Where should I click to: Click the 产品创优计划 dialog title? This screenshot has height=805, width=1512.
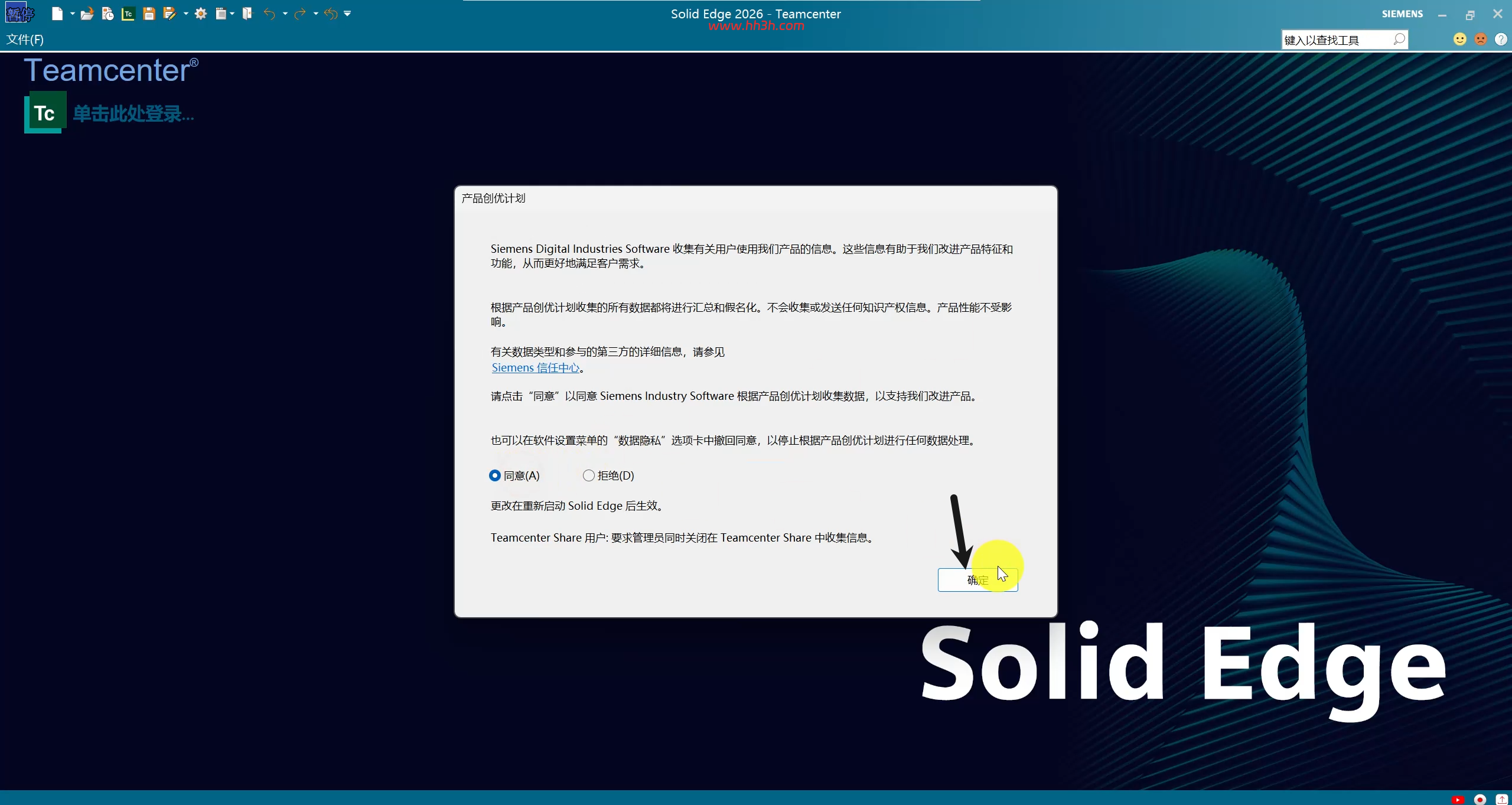493,198
